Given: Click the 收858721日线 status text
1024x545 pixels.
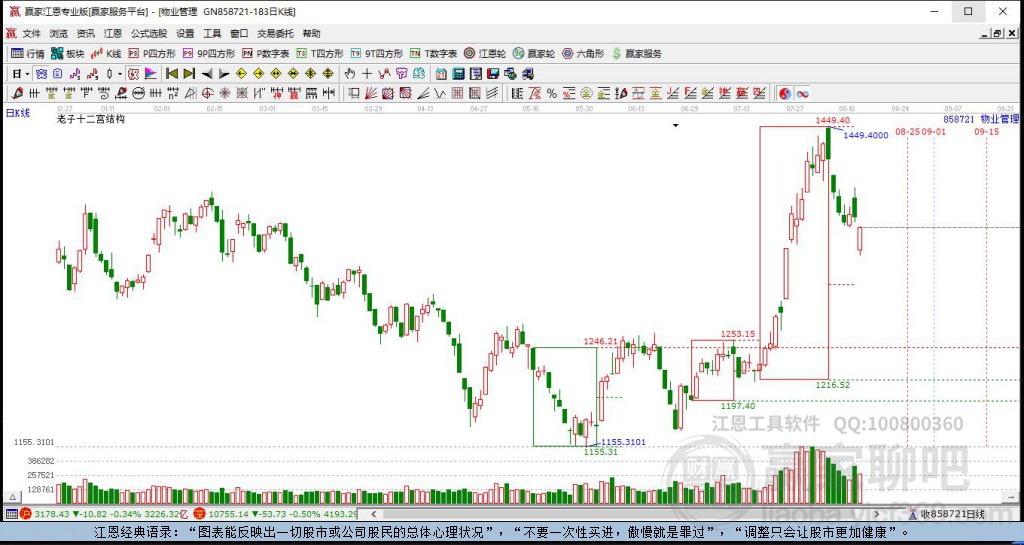Looking at the screenshot, I should click(952, 514).
